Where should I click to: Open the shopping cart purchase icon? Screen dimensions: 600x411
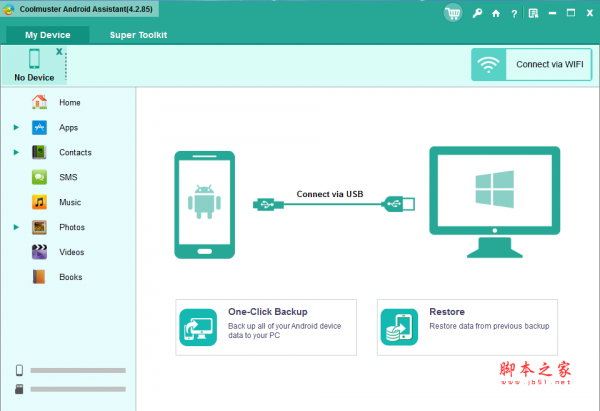tap(453, 13)
